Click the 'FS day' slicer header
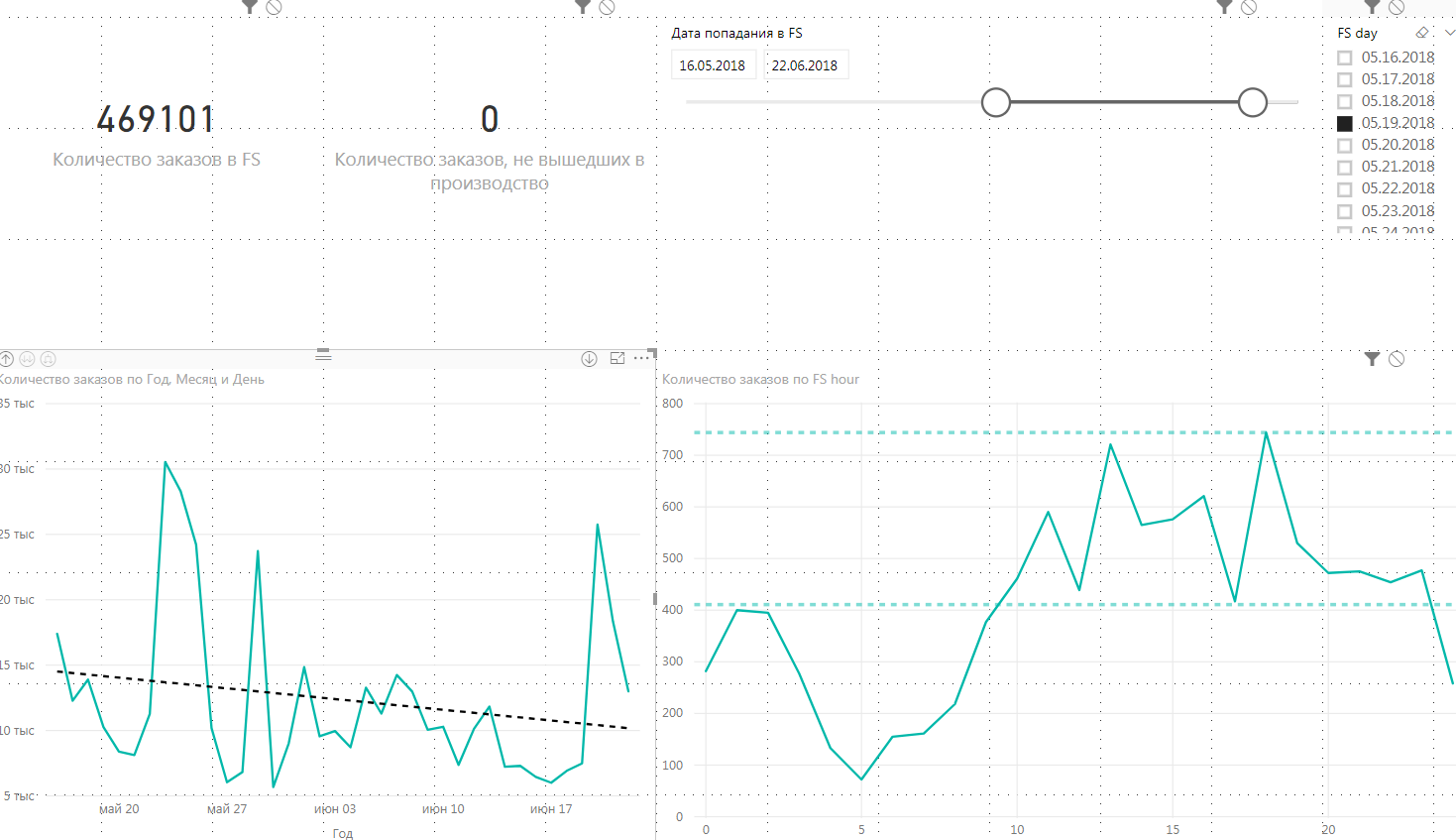The image size is (1456, 840). tap(1357, 33)
